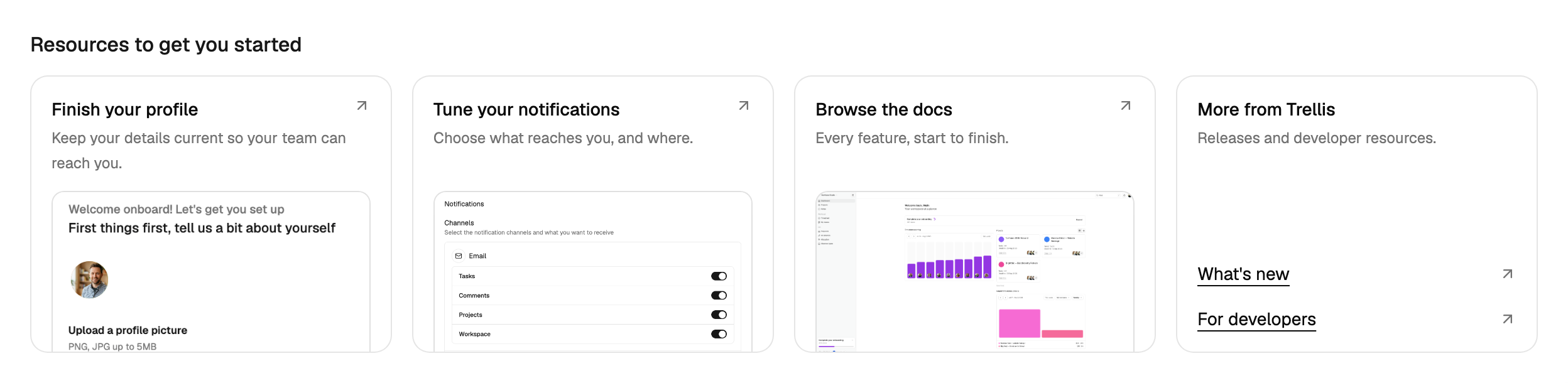This screenshot has width=1568, height=383.
Task: Click 'Keep your details current' description text
Action: click(x=199, y=151)
